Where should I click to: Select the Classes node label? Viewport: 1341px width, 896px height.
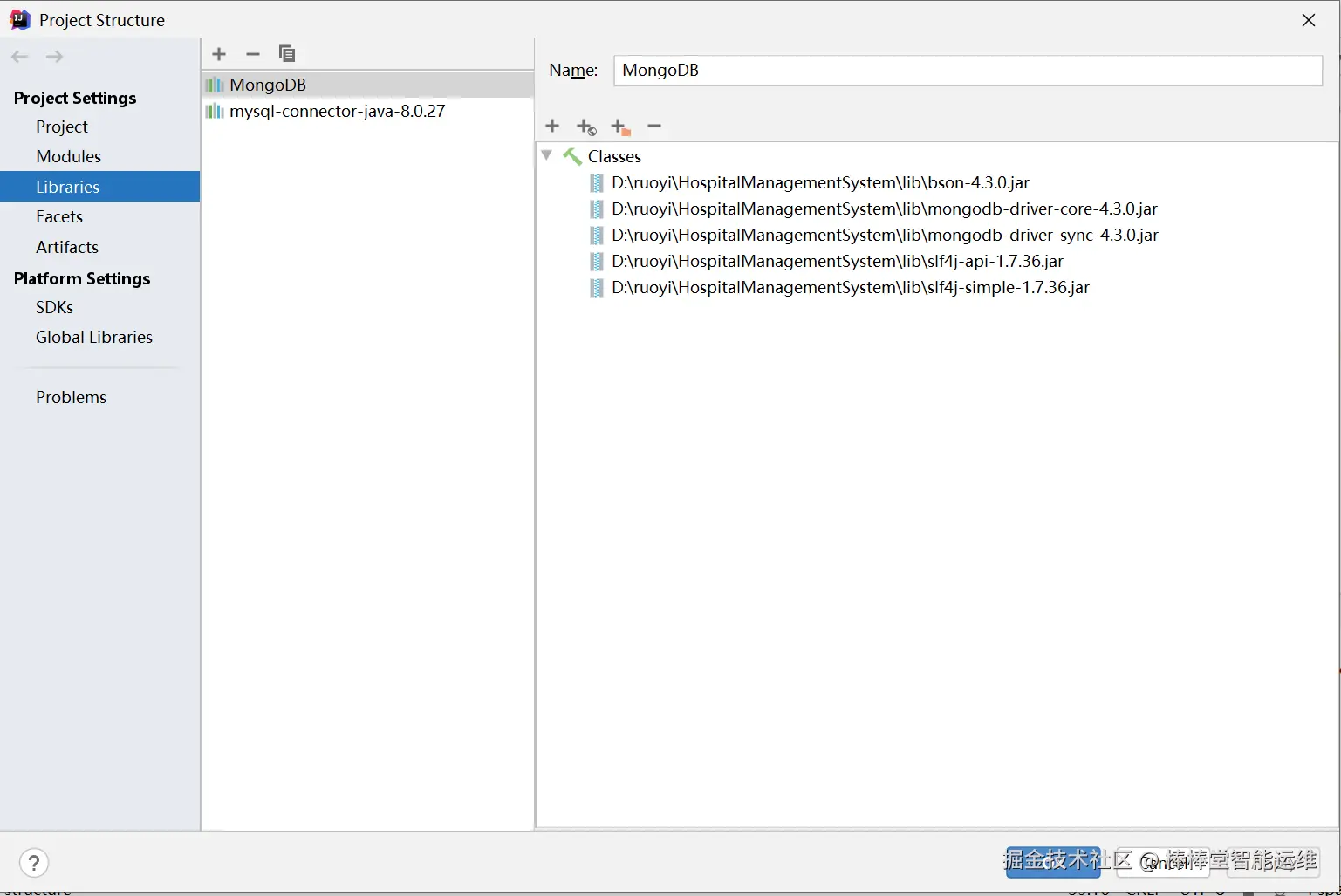click(x=614, y=156)
